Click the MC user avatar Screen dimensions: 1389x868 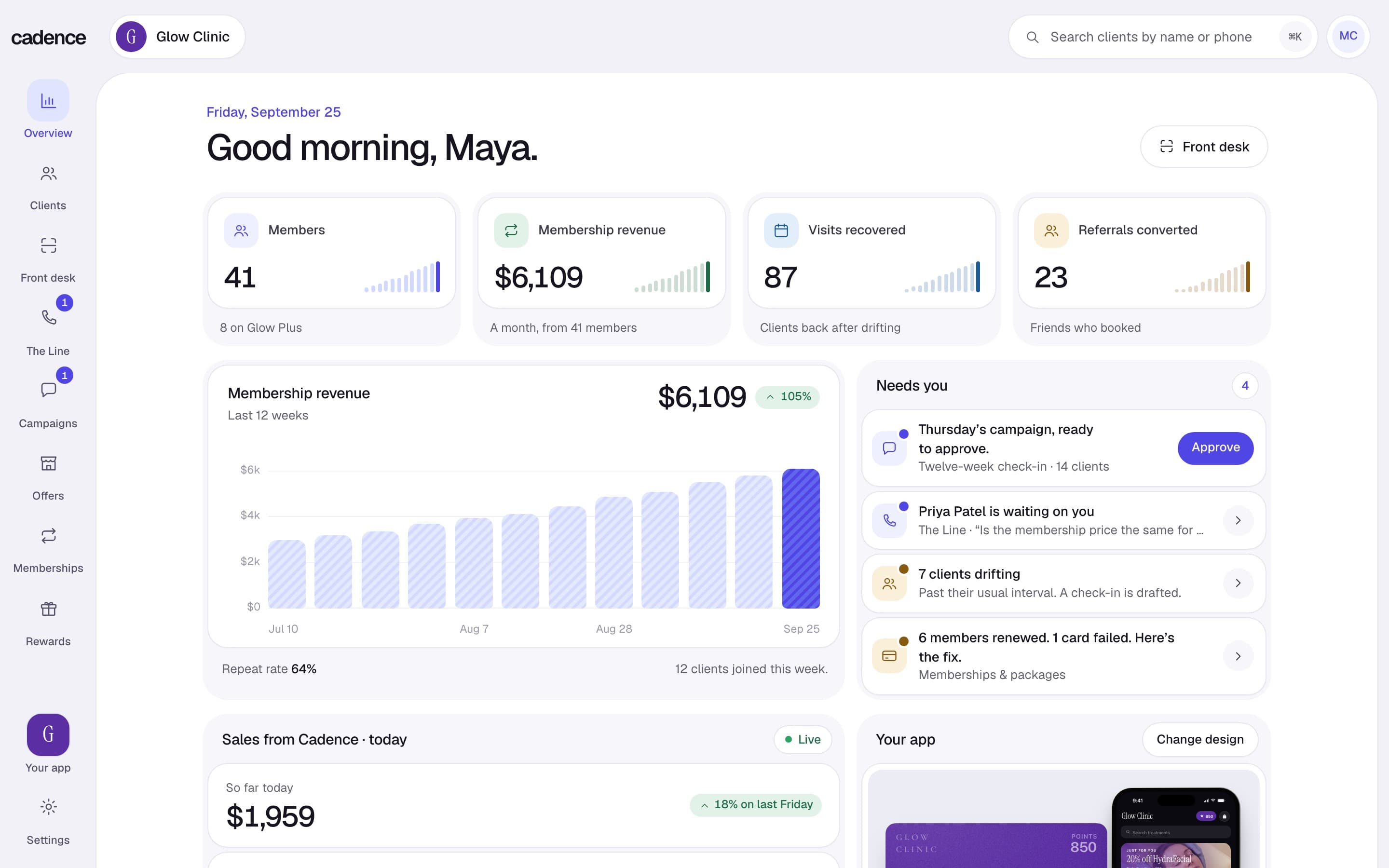[x=1348, y=36]
